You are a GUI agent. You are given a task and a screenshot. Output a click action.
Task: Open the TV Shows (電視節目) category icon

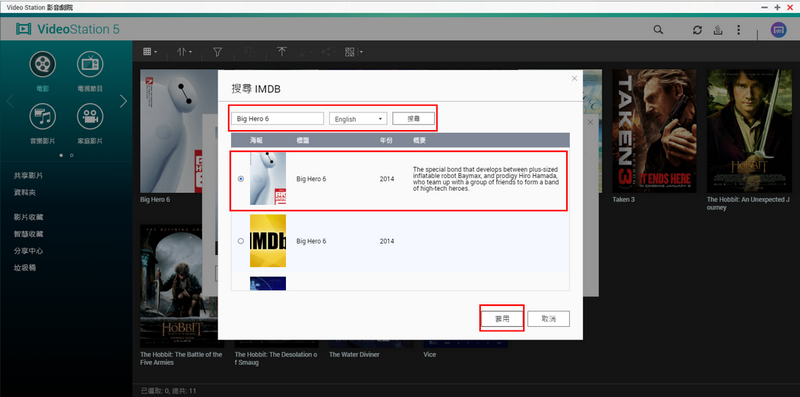(x=90, y=64)
